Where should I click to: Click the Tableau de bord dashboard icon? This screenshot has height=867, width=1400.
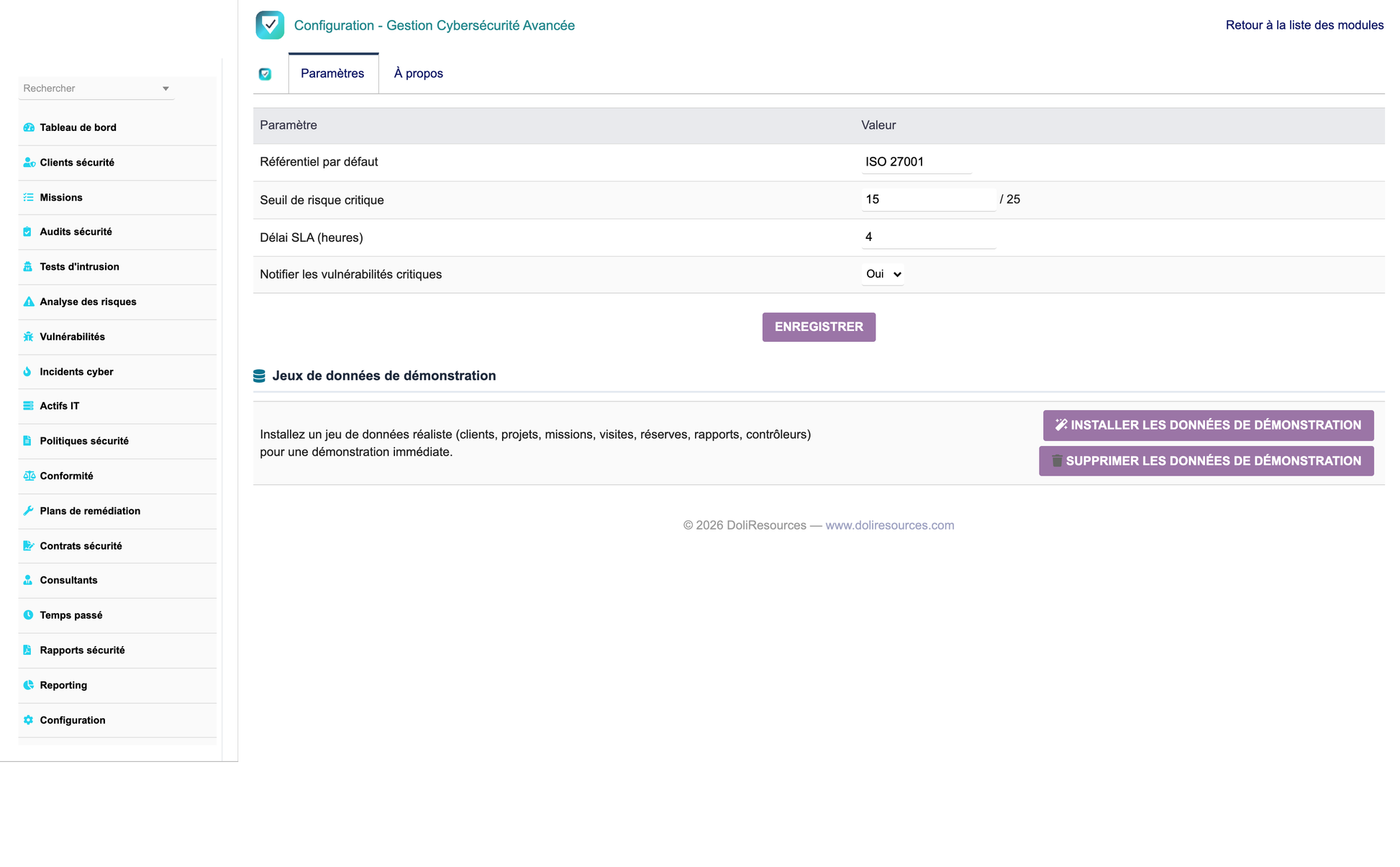pyautogui.click(x=29, y=127)
